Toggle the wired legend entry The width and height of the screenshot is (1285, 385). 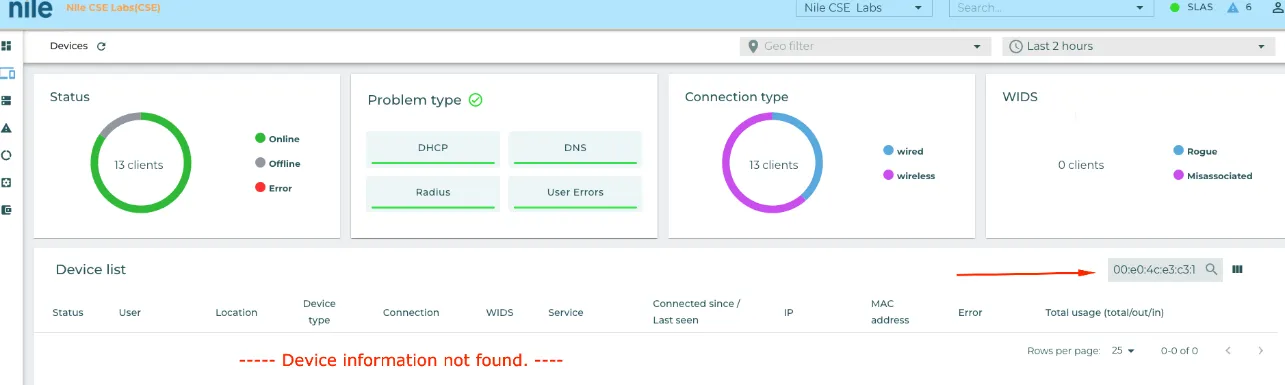pyautogui.click(x=903, y=151)
